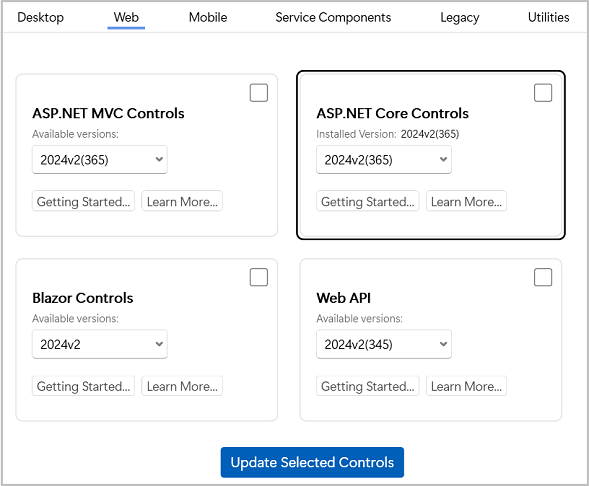Open the Legacy tab

click(460, 17)
